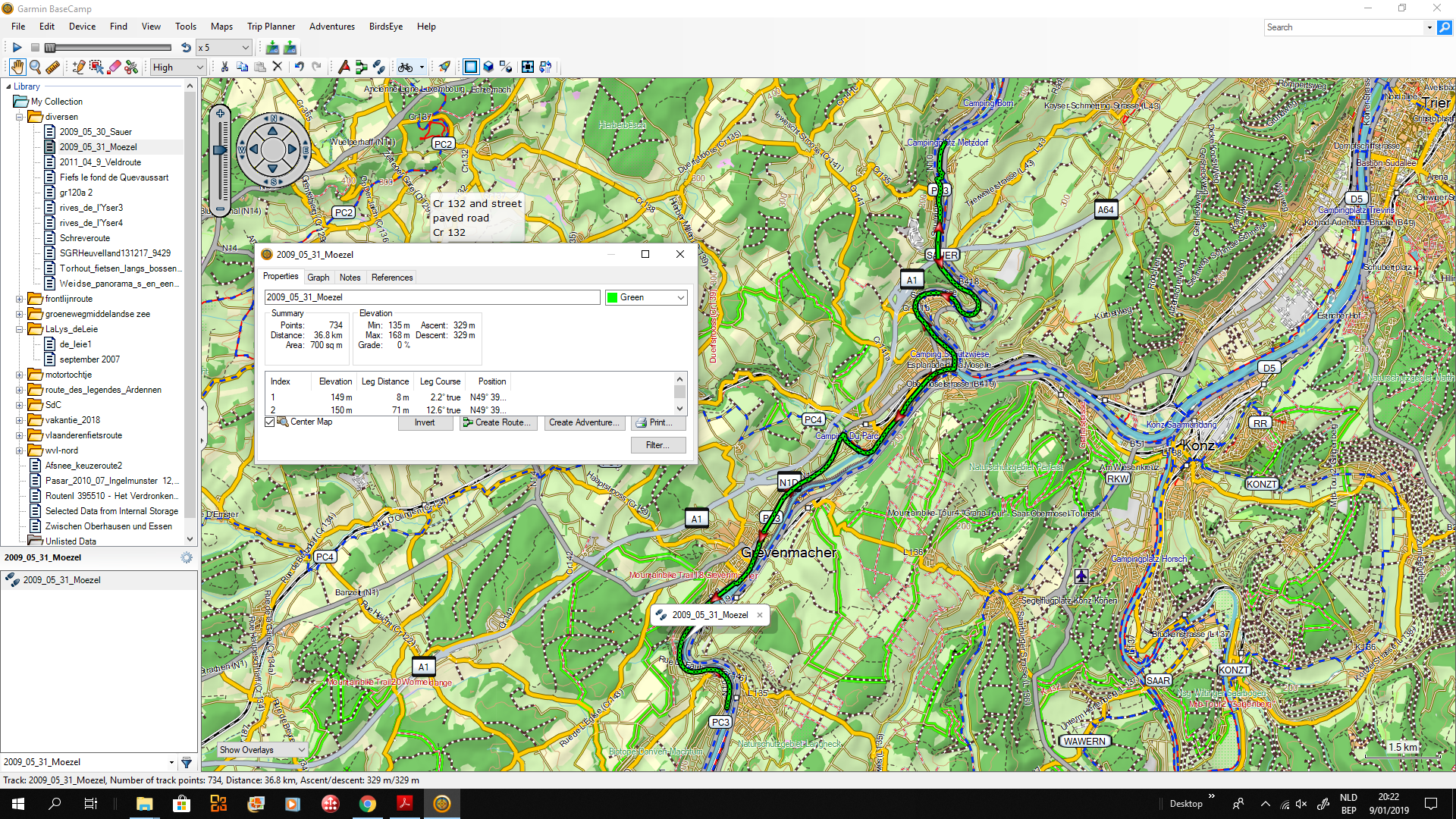Select the Hand pan tool

pyautogui.click(x=17, y=67)
